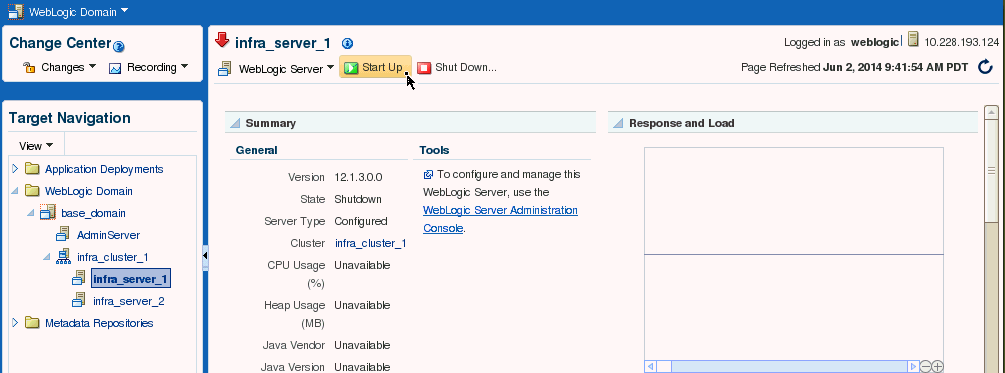Select infra_server_1 in navigation tree
Image resolution: width=1005 pixels, height=373 pixels.
131,279
